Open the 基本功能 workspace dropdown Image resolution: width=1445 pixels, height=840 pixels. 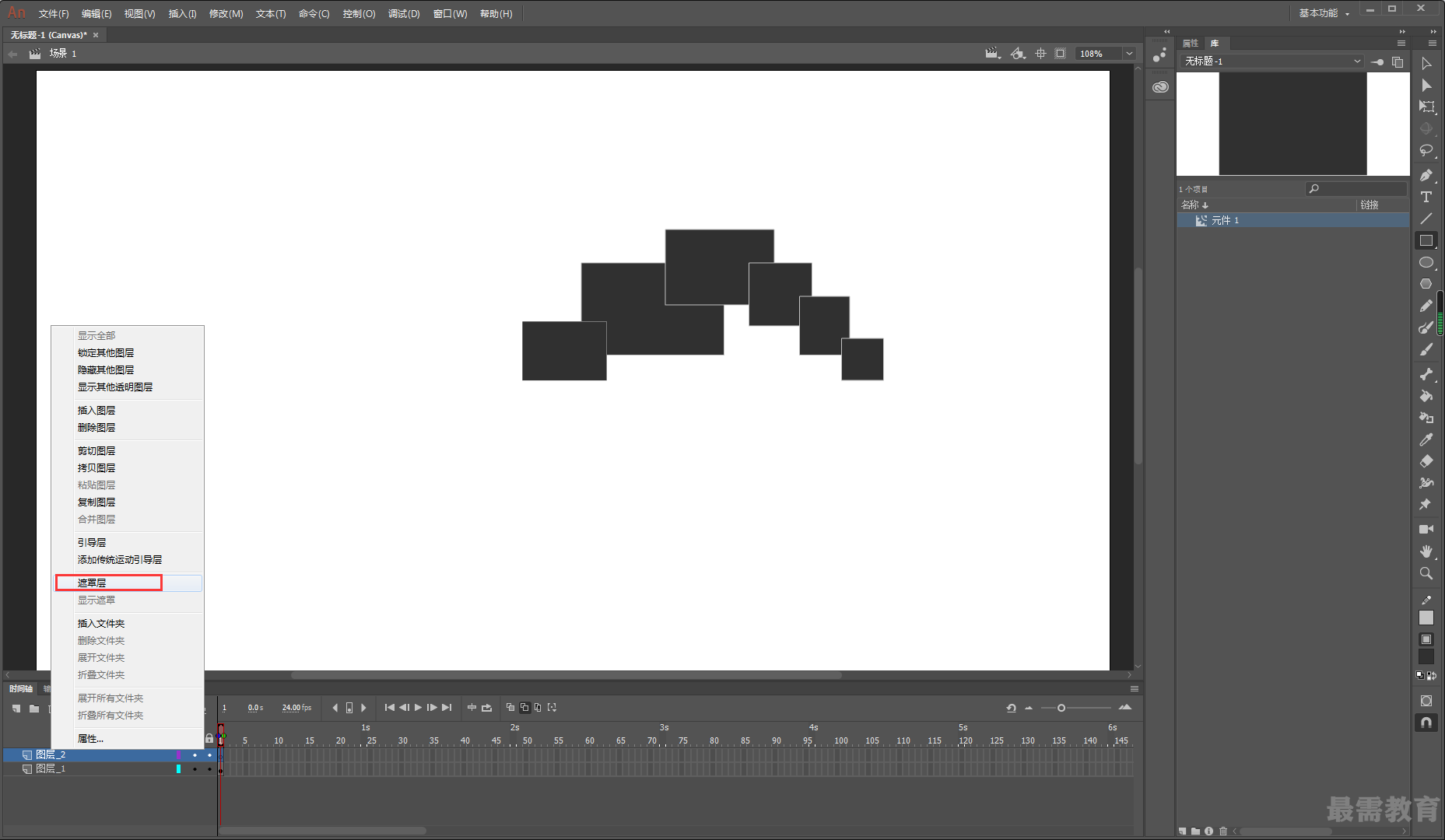point(1324,13)
